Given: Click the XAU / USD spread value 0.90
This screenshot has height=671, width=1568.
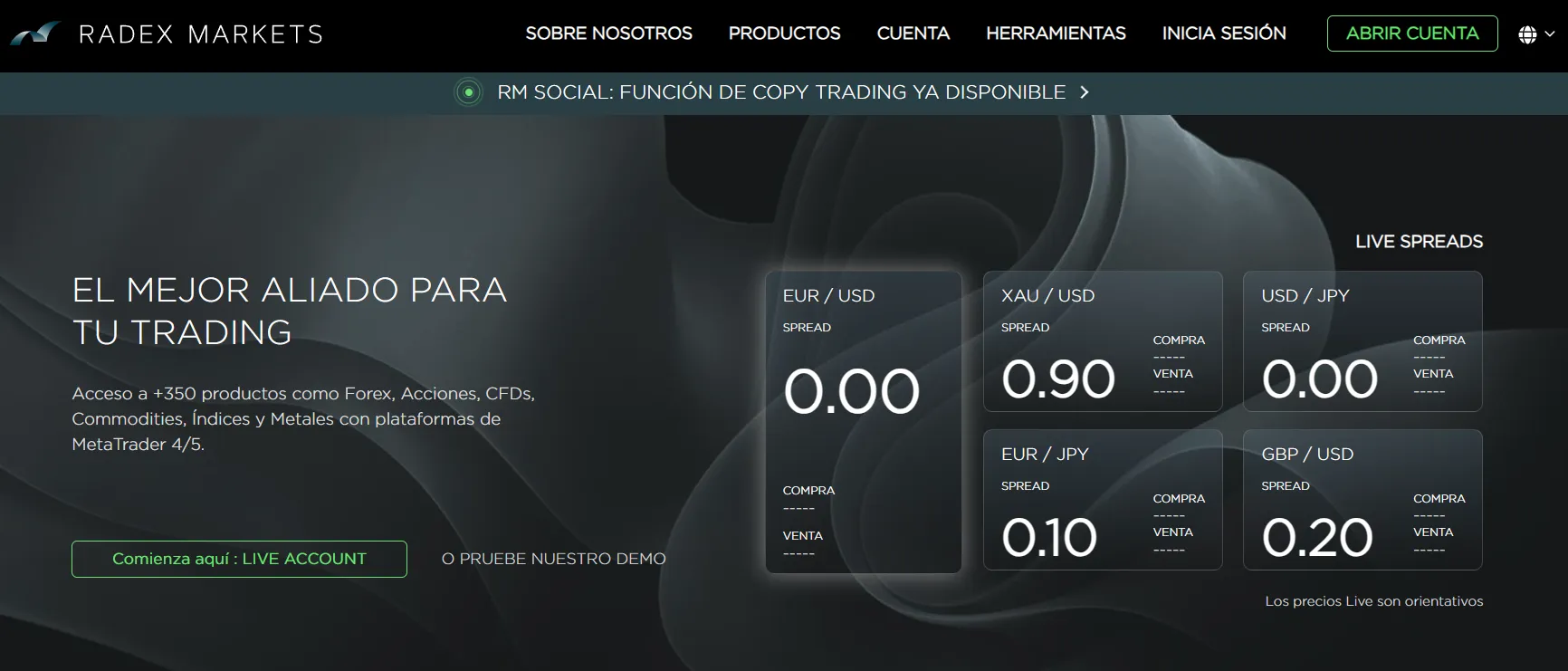Looking at the screenshot, I should tap(1058, 379).
